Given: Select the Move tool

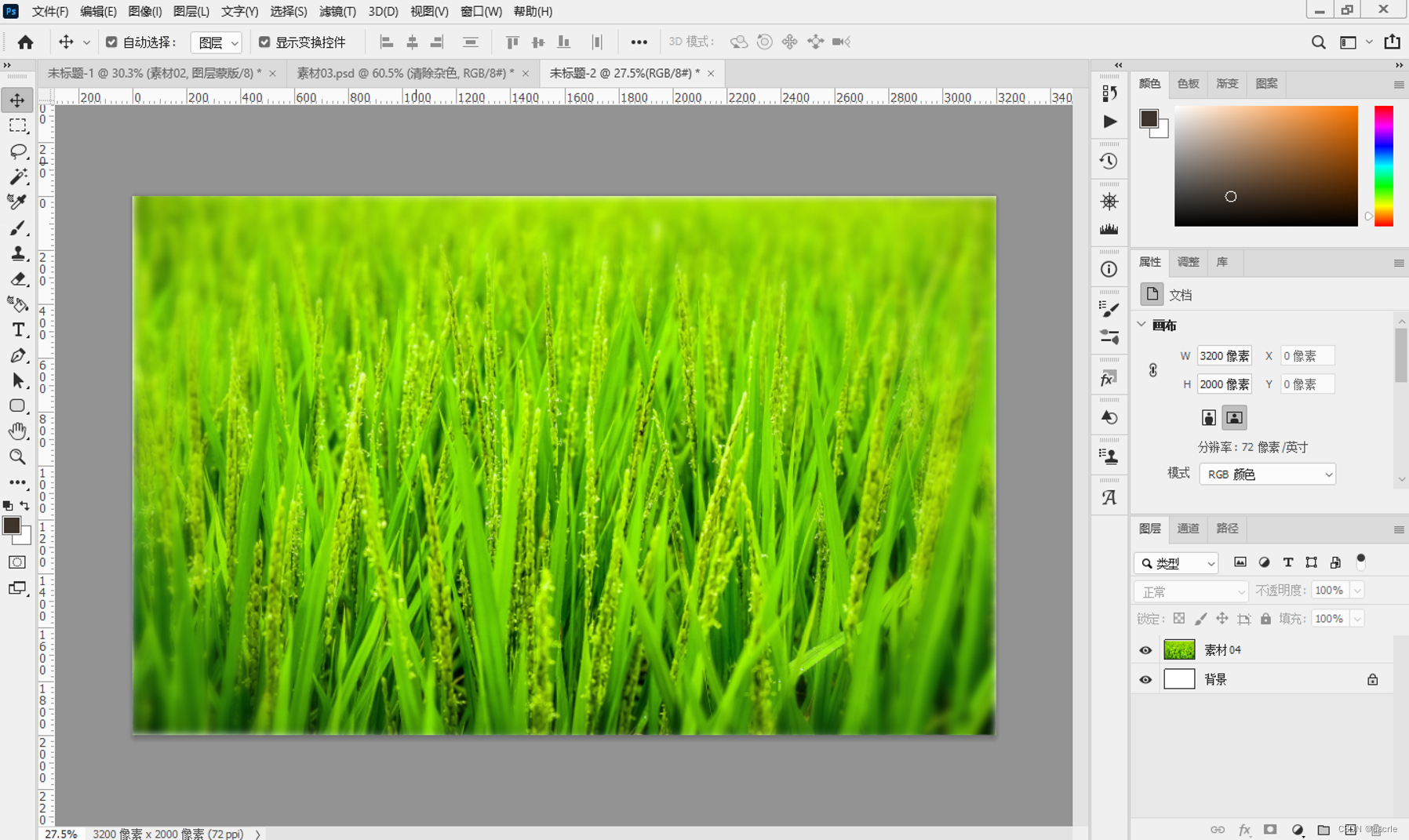Looking at the screenshot, I should click(17, 100).
